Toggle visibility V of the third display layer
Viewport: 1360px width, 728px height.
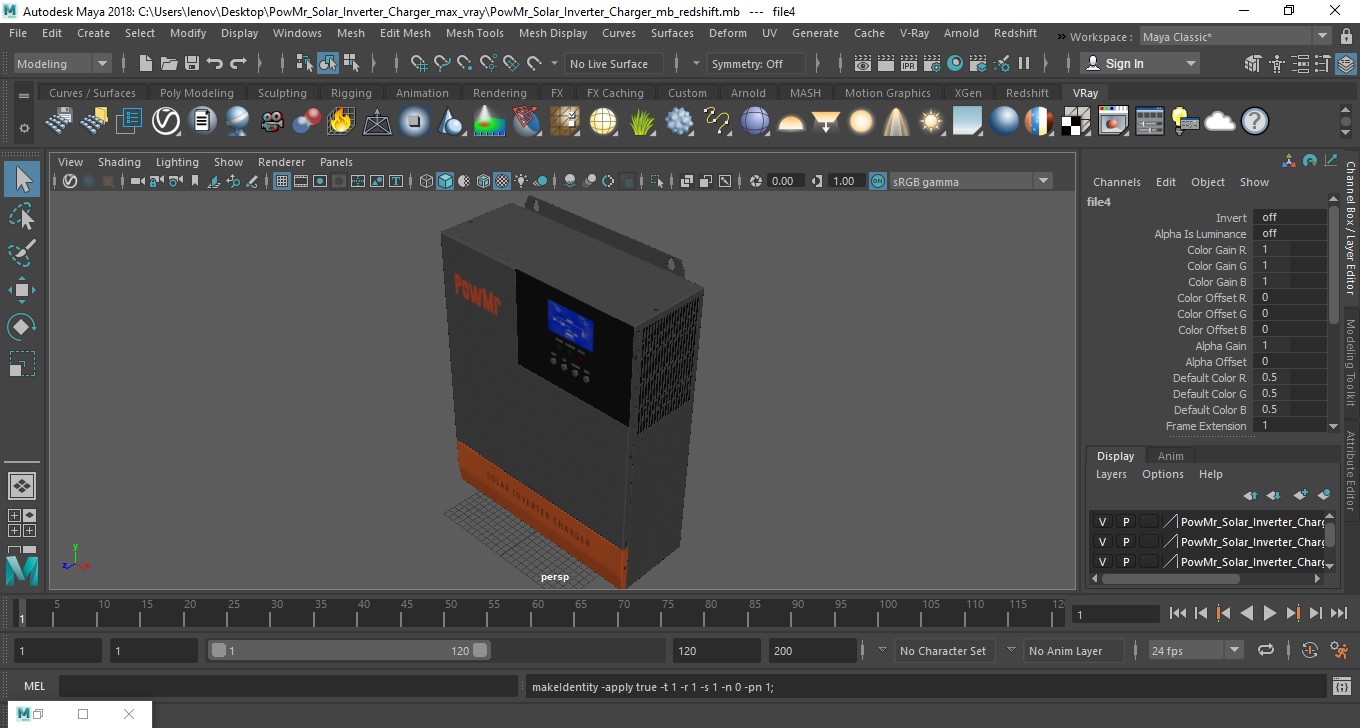(1102, 562)
